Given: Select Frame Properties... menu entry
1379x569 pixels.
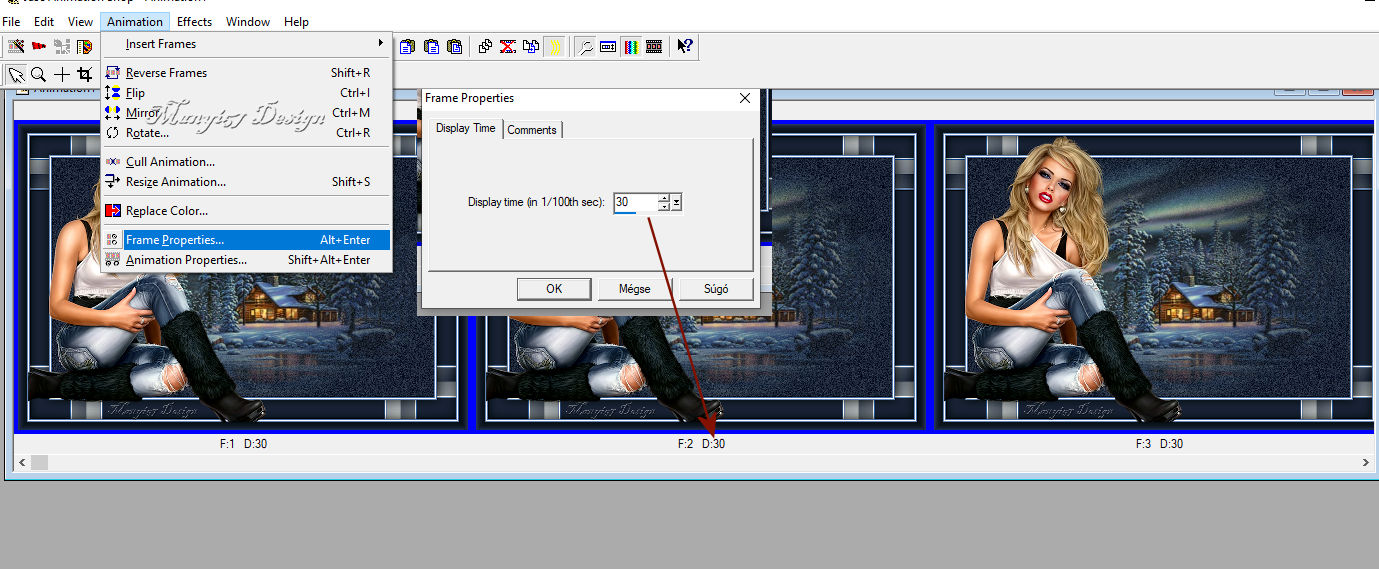Looking at the screenshot, I should [246, 240].
